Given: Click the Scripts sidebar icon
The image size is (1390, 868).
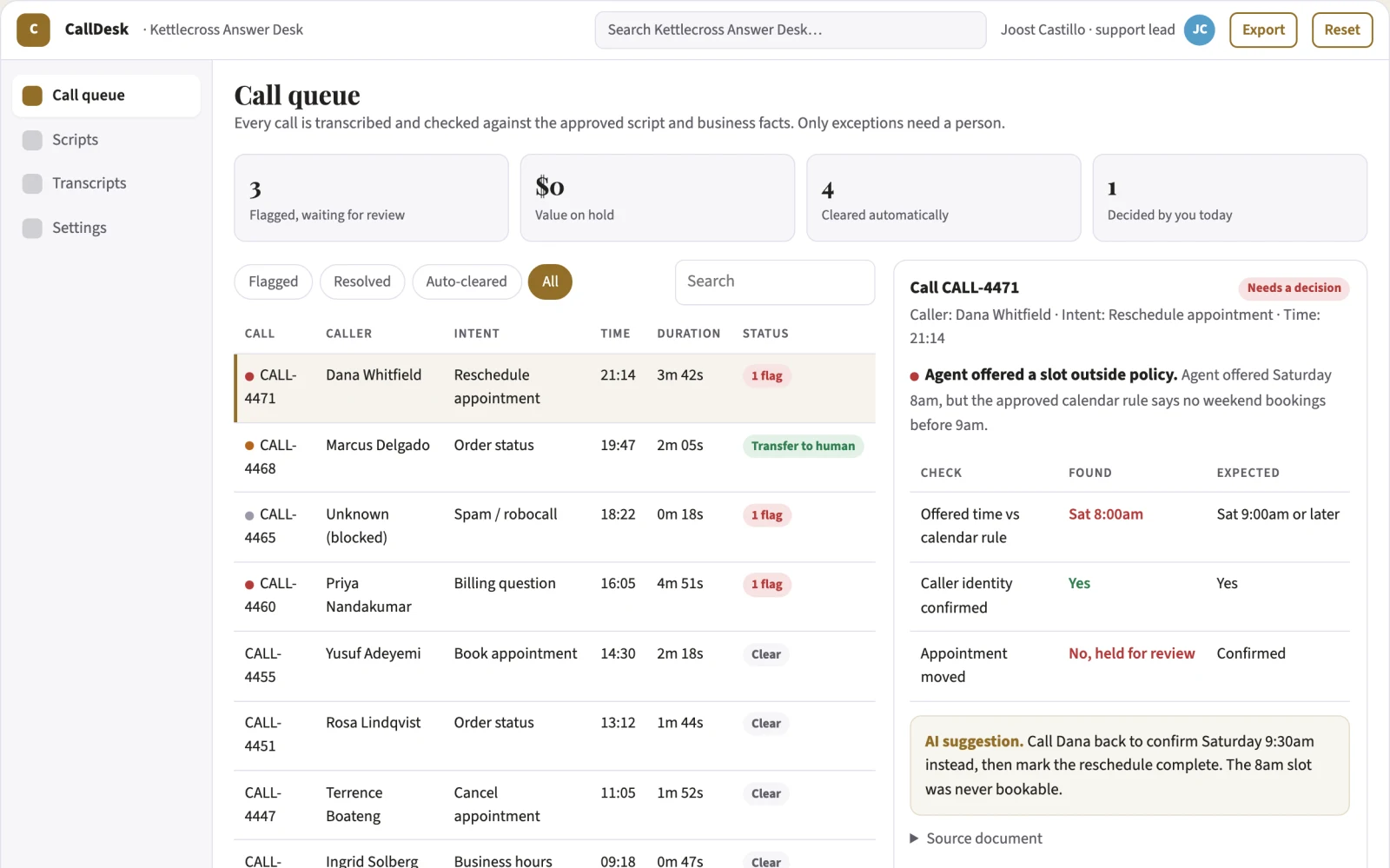Looking at the screenshot, I should tap(32, 140).
